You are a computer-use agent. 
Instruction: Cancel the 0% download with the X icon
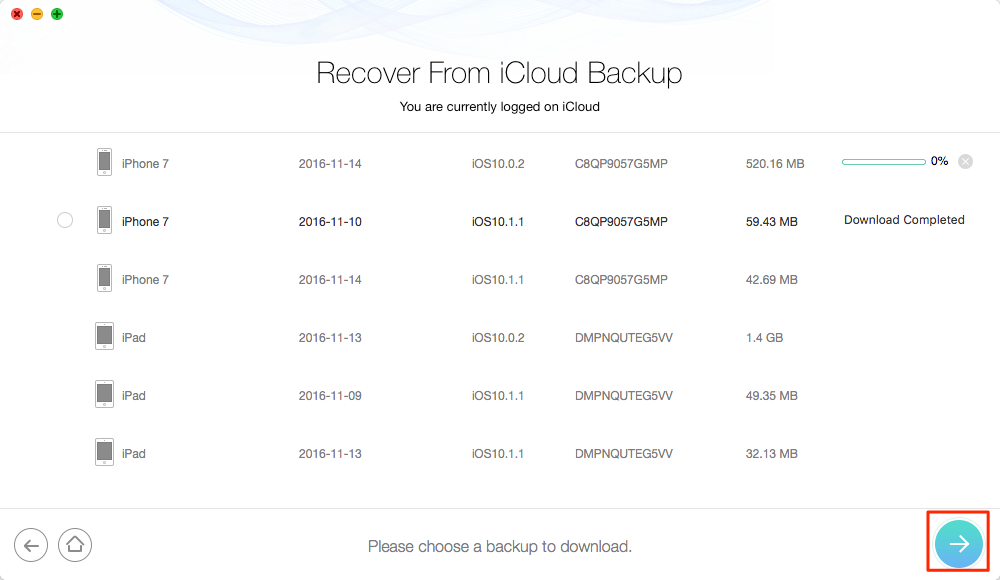pyautogui.click(x=966, y=161)
